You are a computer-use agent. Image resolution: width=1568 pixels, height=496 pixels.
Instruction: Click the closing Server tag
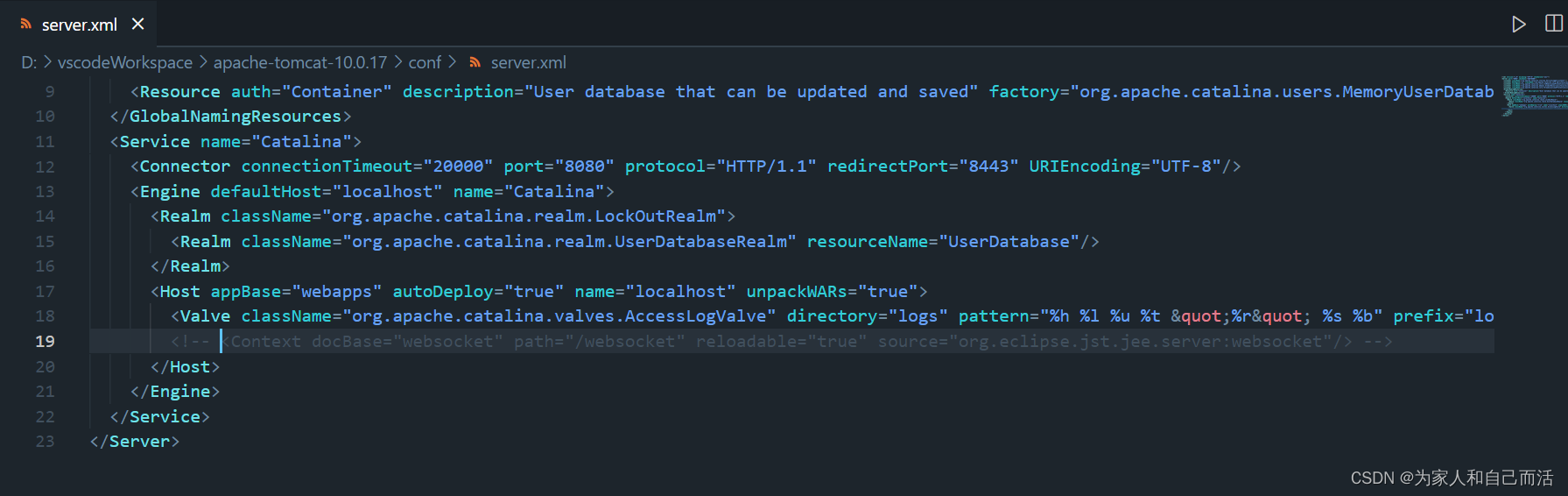[x=135, y=442]
